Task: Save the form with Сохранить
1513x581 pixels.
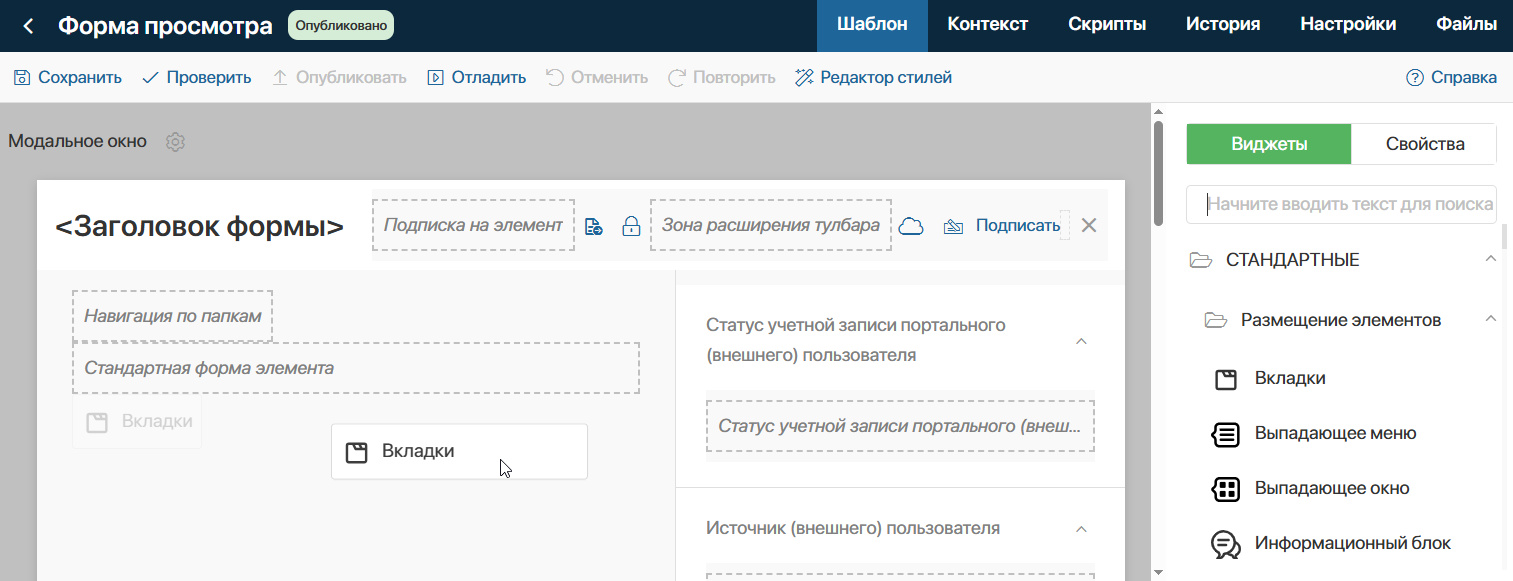Action: click(68, 77)
